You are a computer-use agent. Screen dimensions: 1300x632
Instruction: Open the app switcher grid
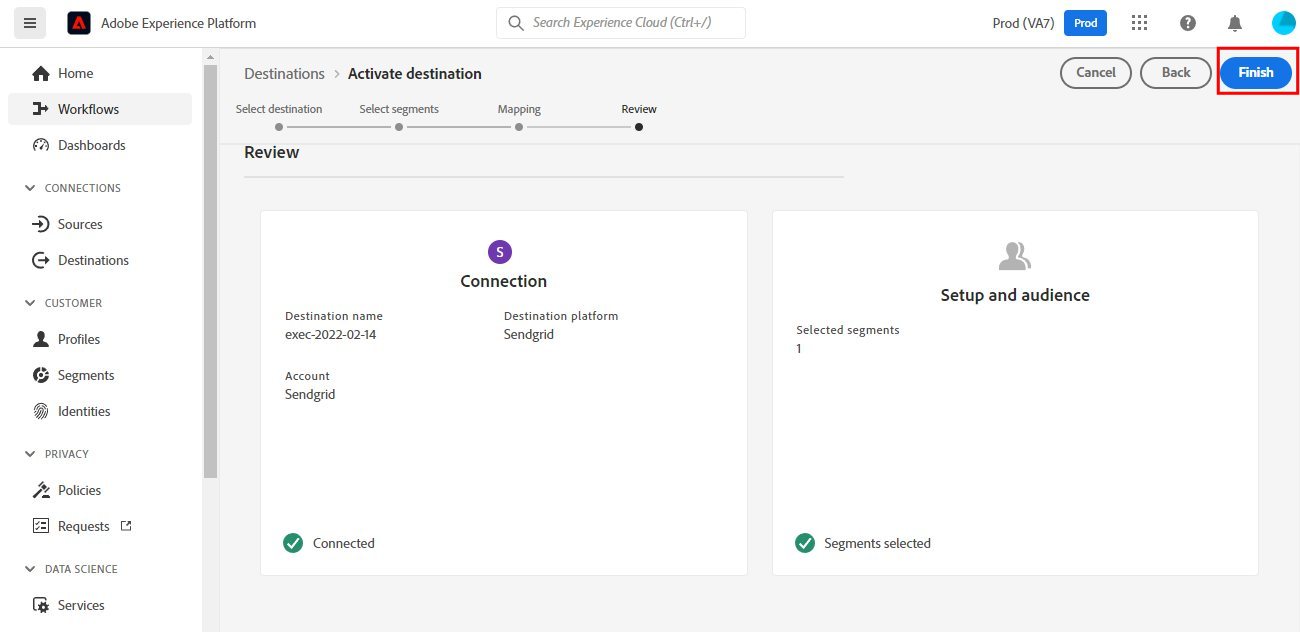coord(1139,23)
